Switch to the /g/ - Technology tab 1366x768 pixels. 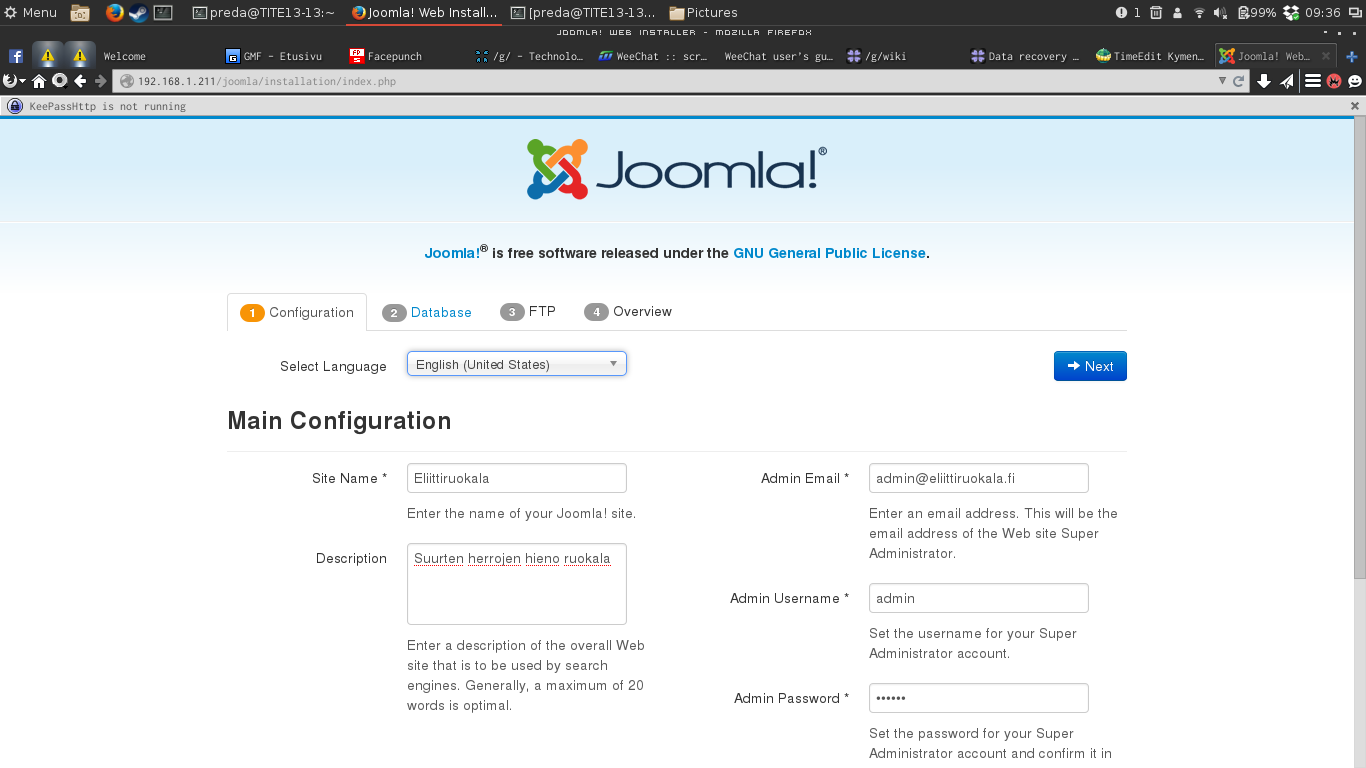click(530, 56)
